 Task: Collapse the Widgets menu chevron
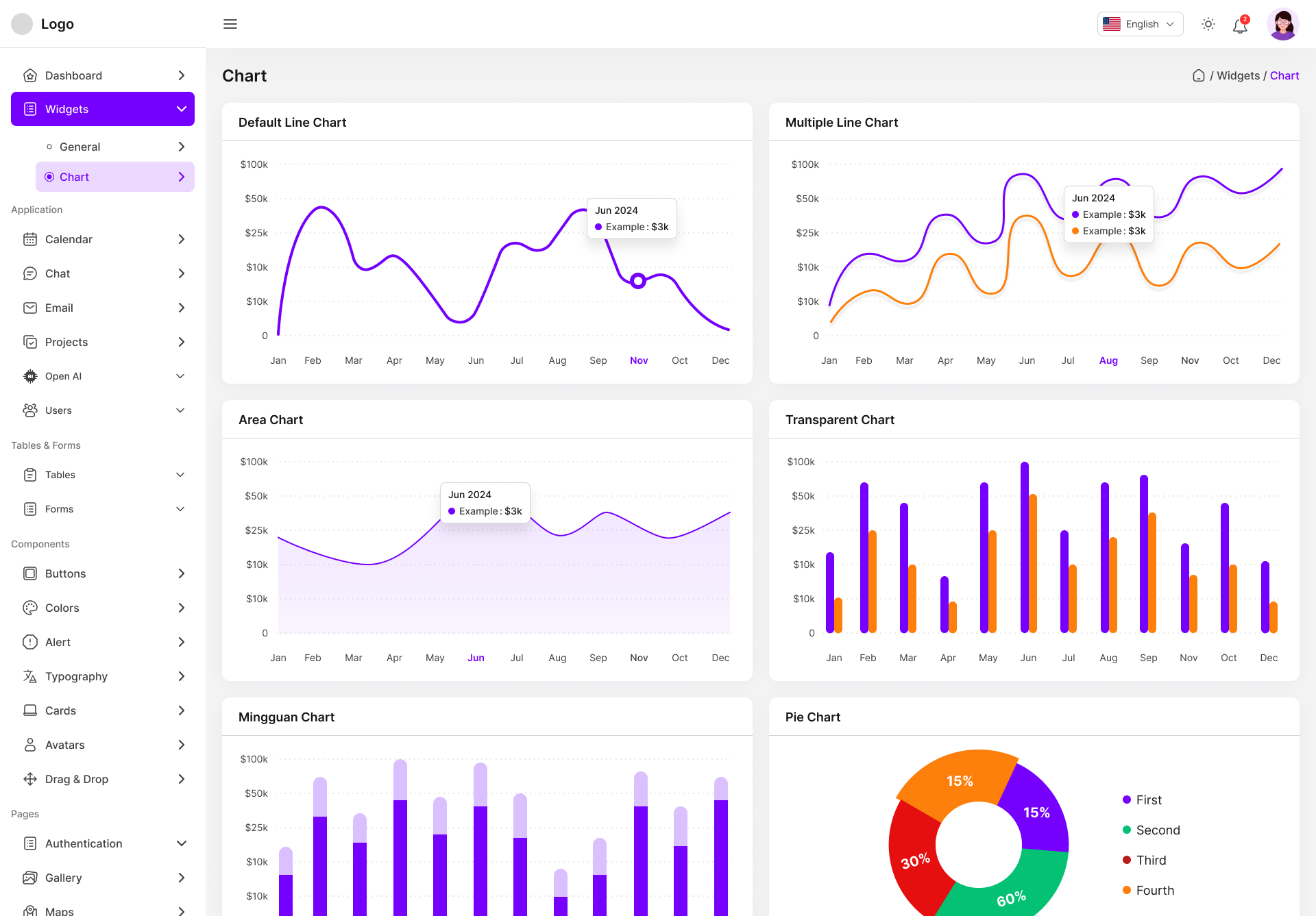point(181,109)
